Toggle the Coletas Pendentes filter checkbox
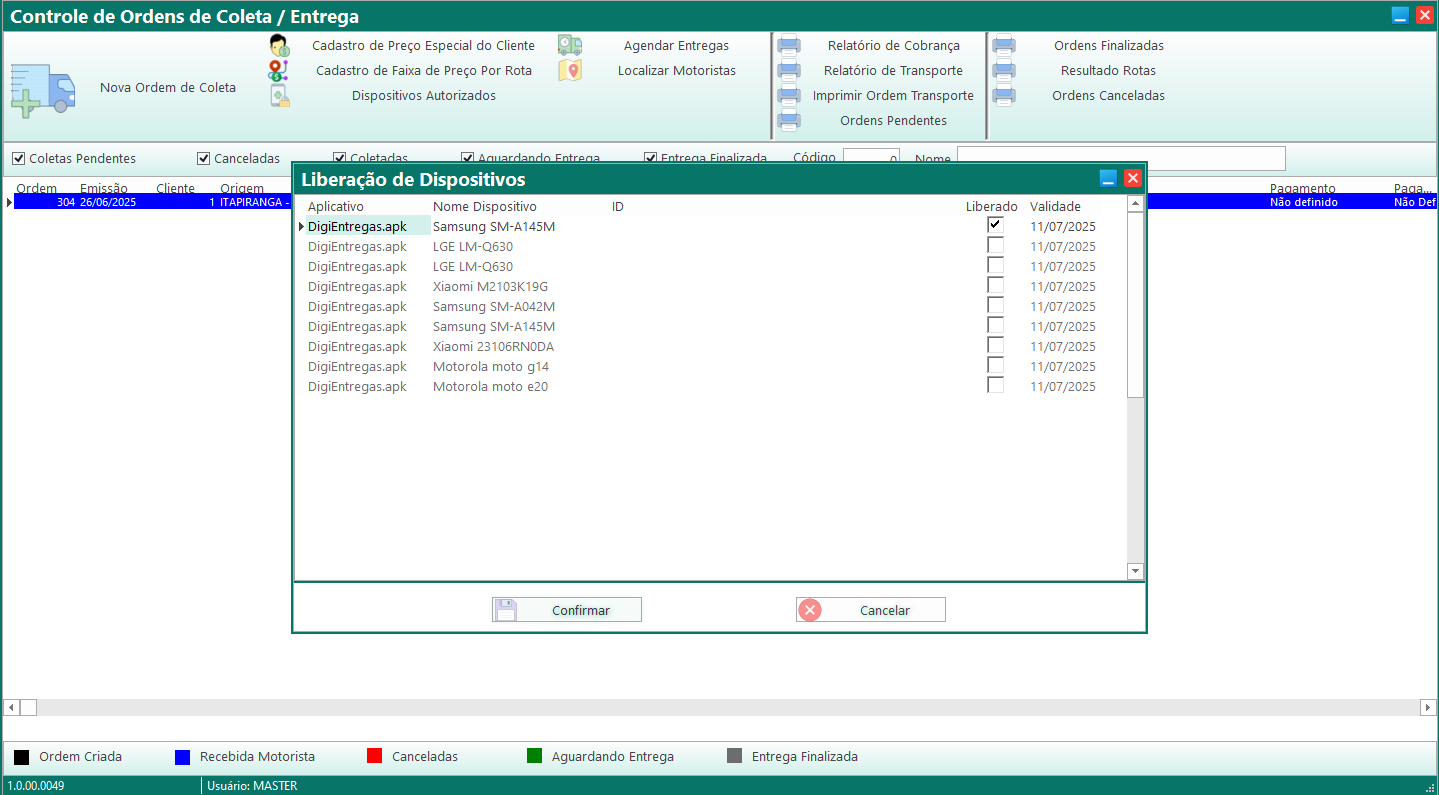The height and width of the screenshot is (795, 1439). click(18, 159)
